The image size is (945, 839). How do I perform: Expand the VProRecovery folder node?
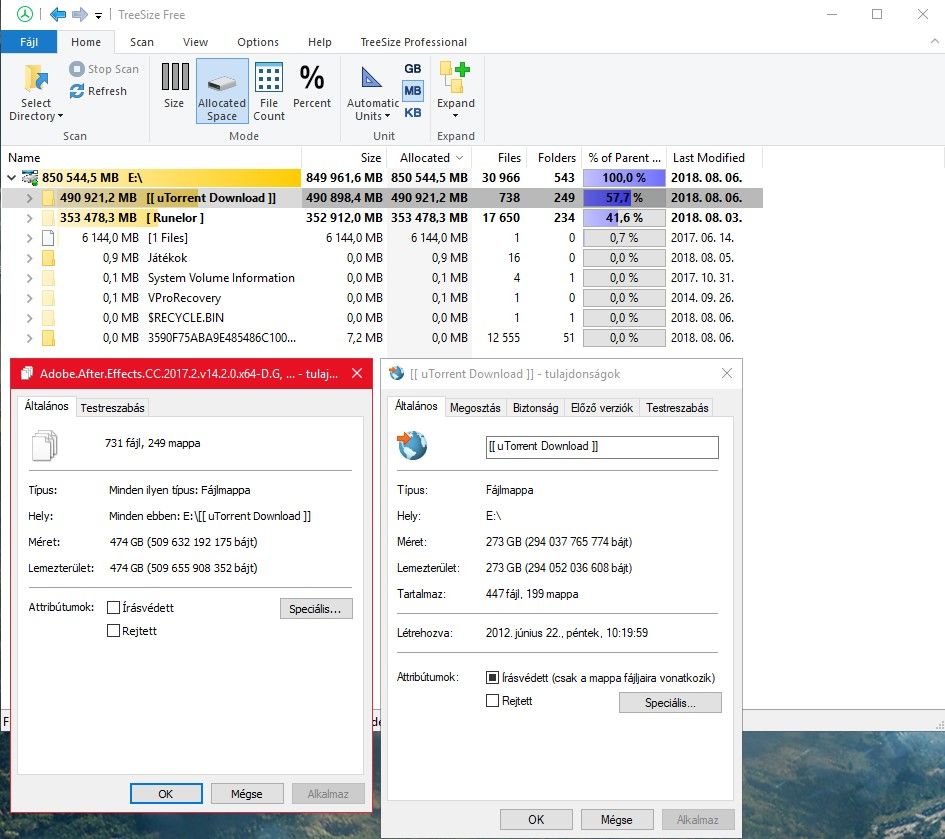coord(29,298)
